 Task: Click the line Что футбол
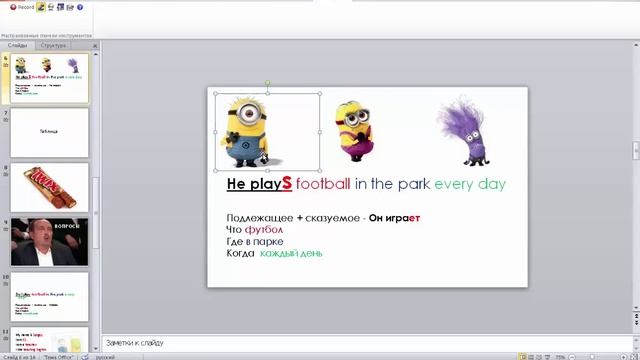tap(255, 230)
